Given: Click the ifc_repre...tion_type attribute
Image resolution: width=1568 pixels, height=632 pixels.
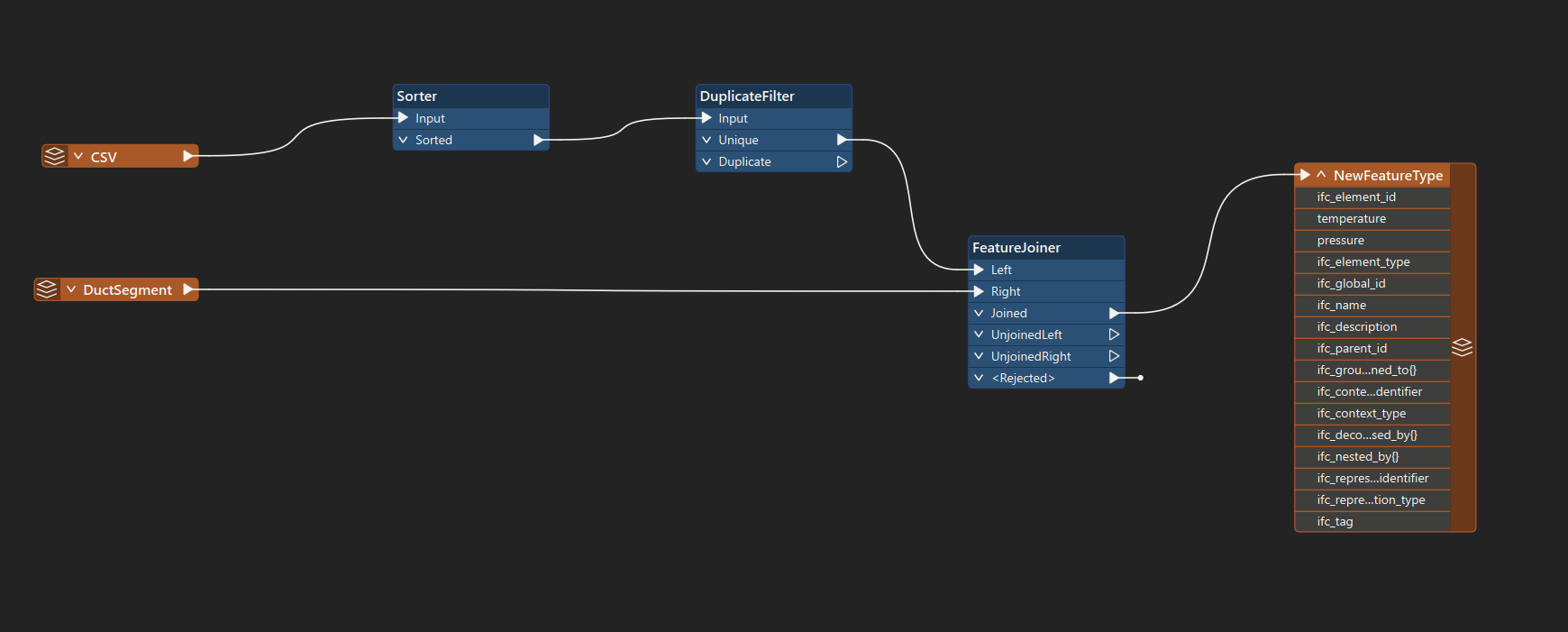Looking at the screenshot, I should (x=1372, y=499).
